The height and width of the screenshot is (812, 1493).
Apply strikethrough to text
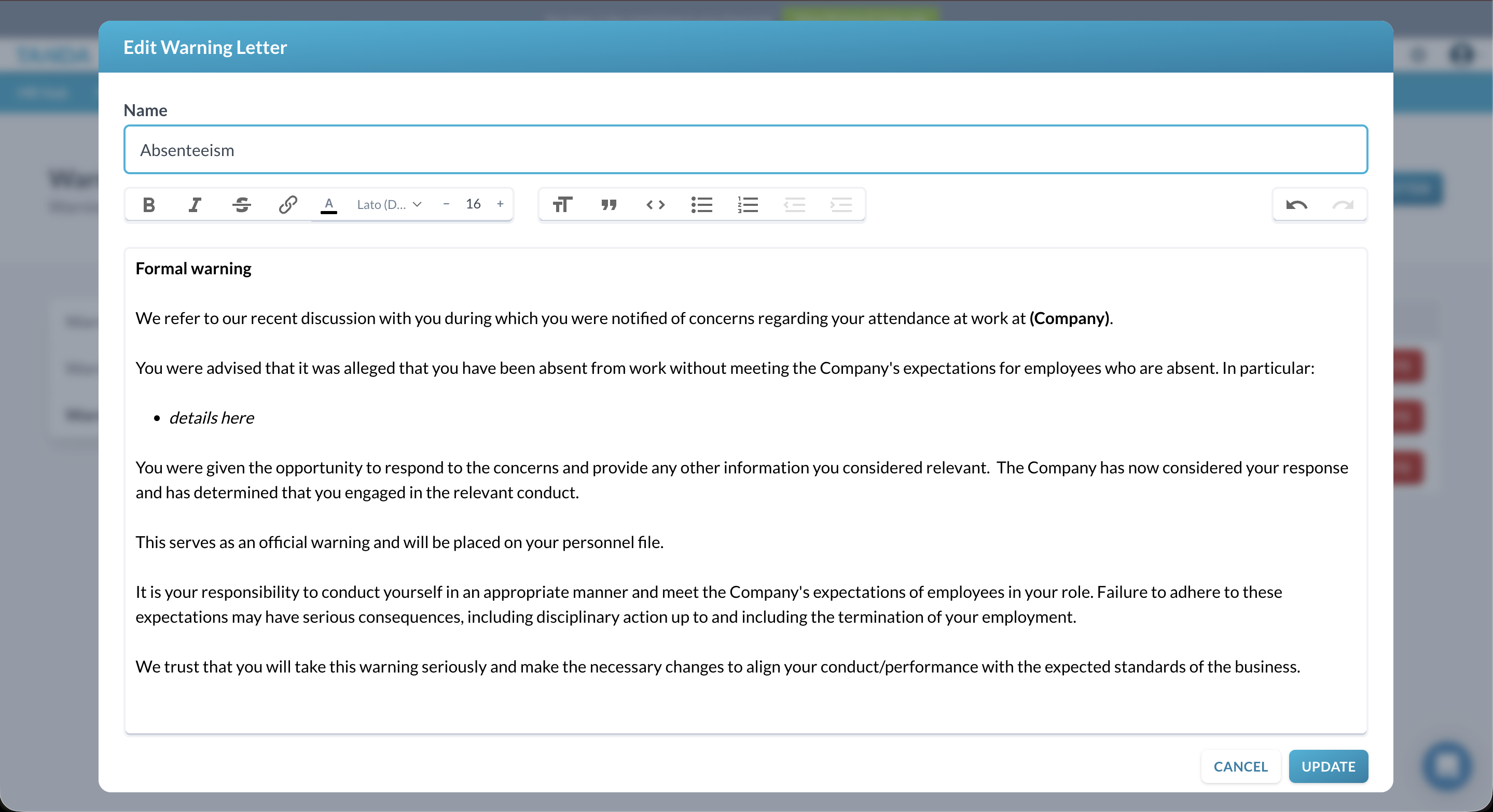[242, 204]
